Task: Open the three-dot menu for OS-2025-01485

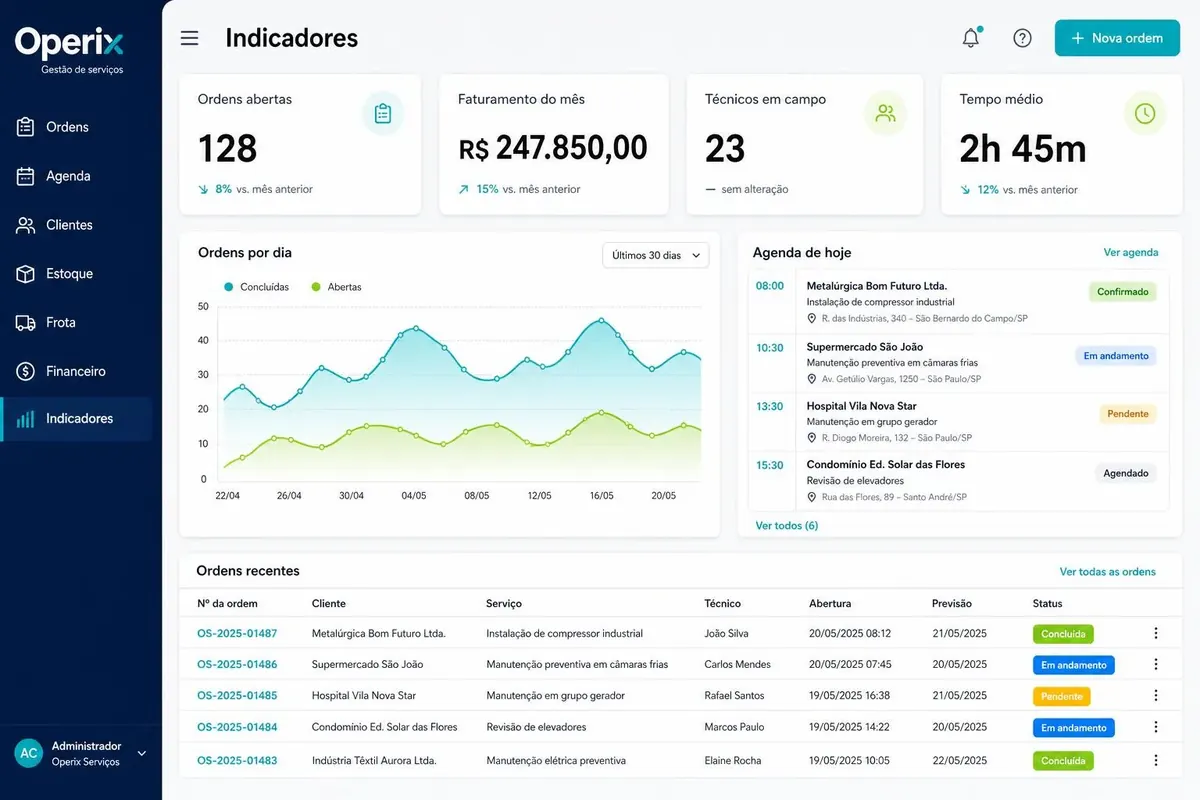Action: tap(1156, 695)
